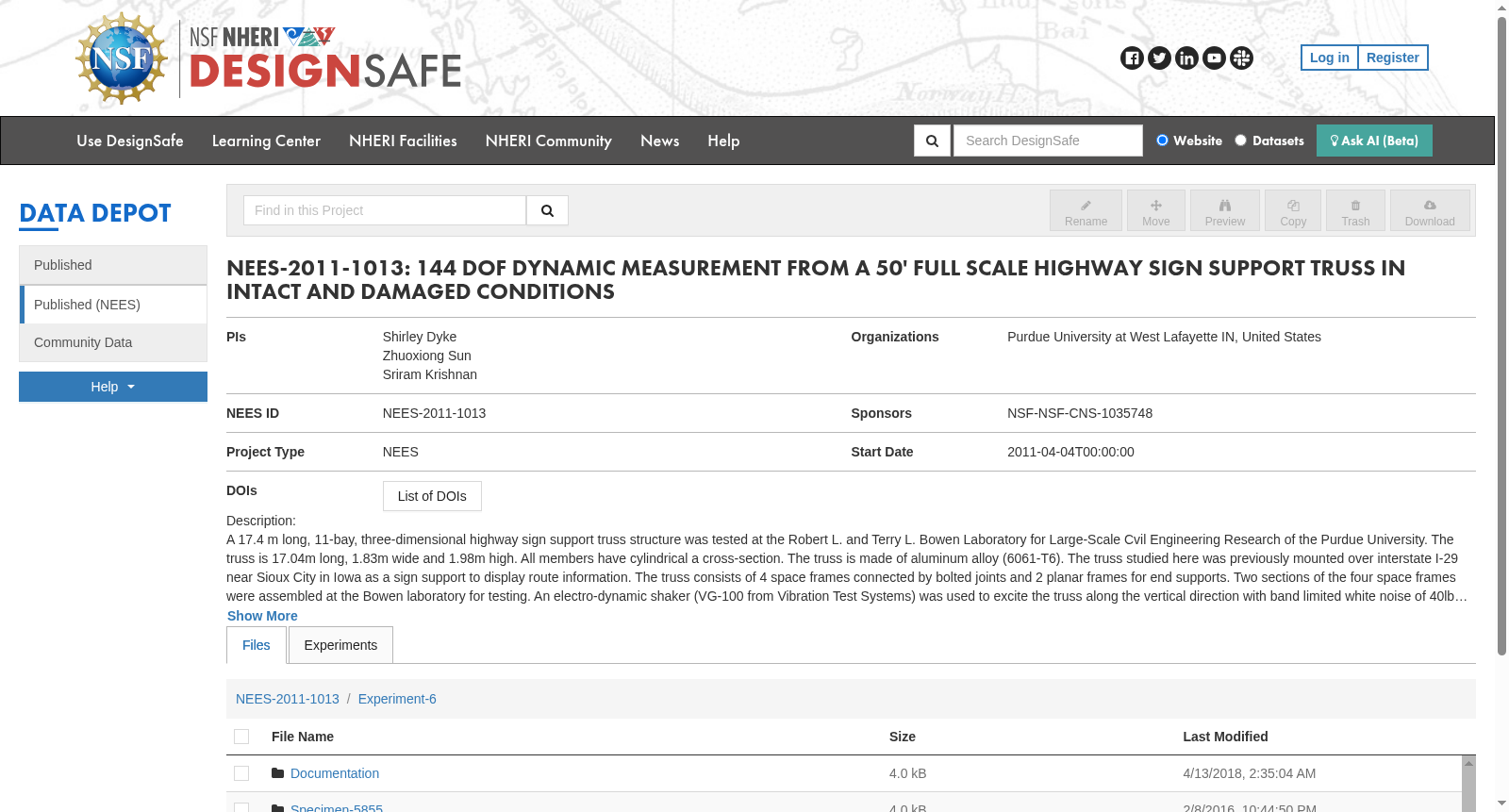Click the Move toolbar button
Viewport: 1509px width, 812px height.
1155,210
